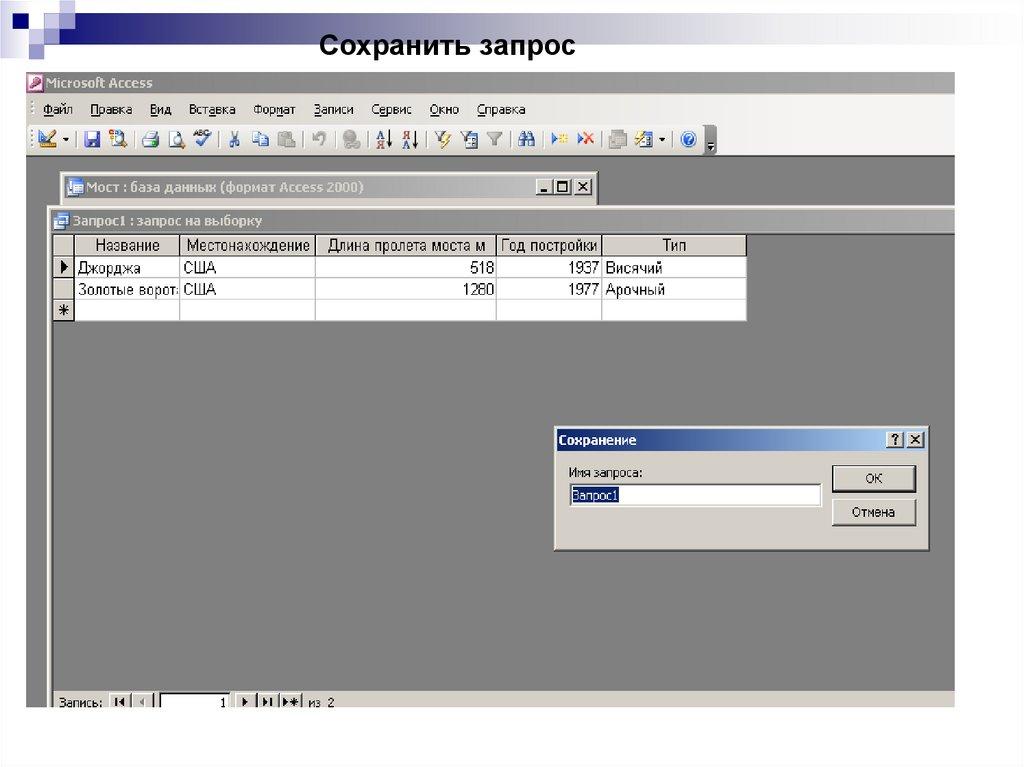The image size is (1024, 767).
Task: Select the Золотые ворота row selector
Action: (64, 290)
